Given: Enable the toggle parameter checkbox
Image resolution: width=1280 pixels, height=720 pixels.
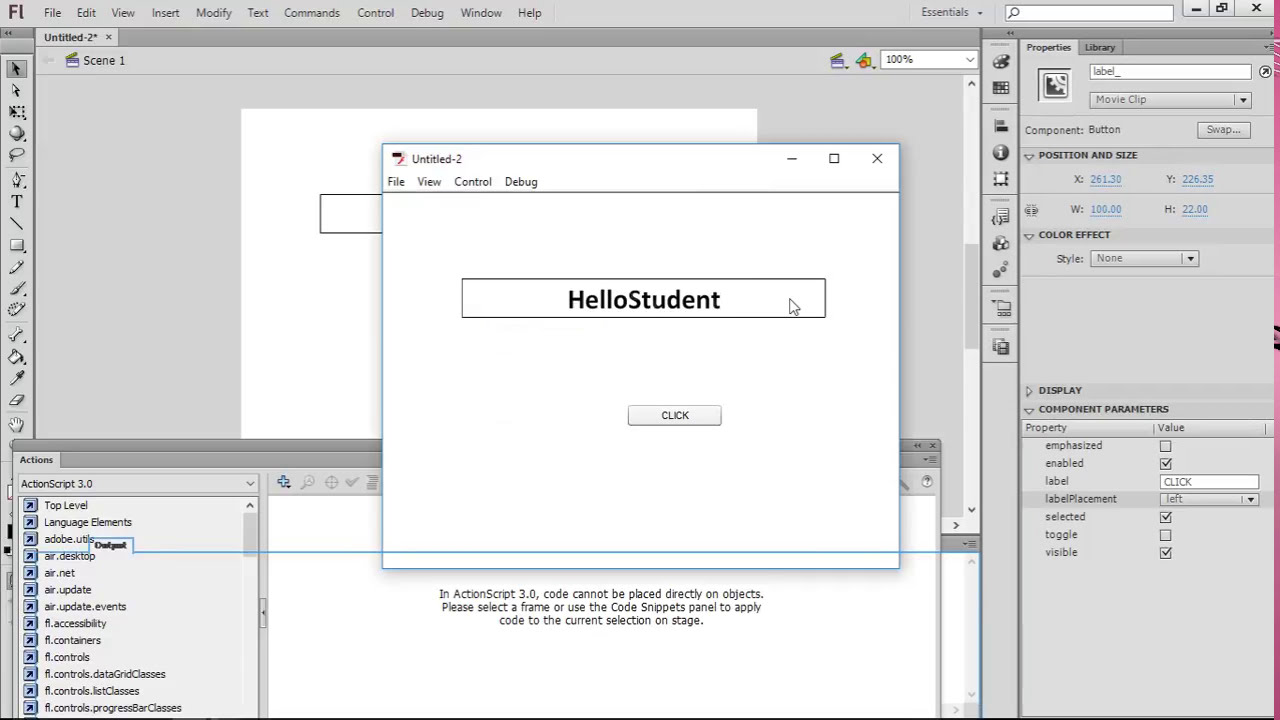Looking at the screenshot, I should click(1165, 535).
